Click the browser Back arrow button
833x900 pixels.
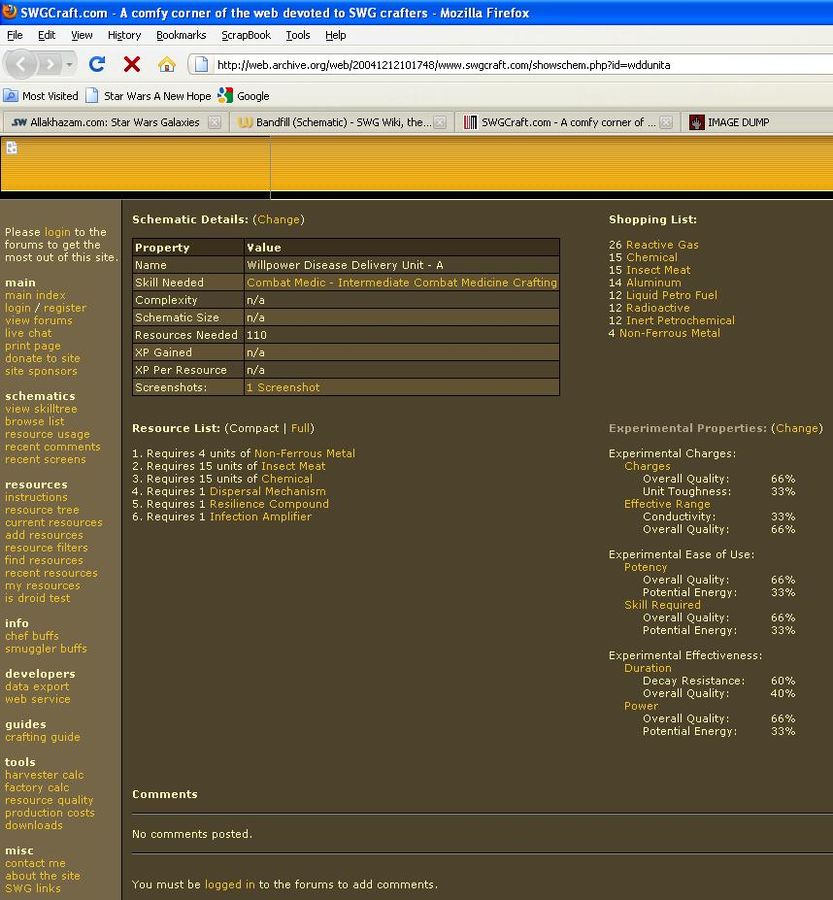[22, 64]
